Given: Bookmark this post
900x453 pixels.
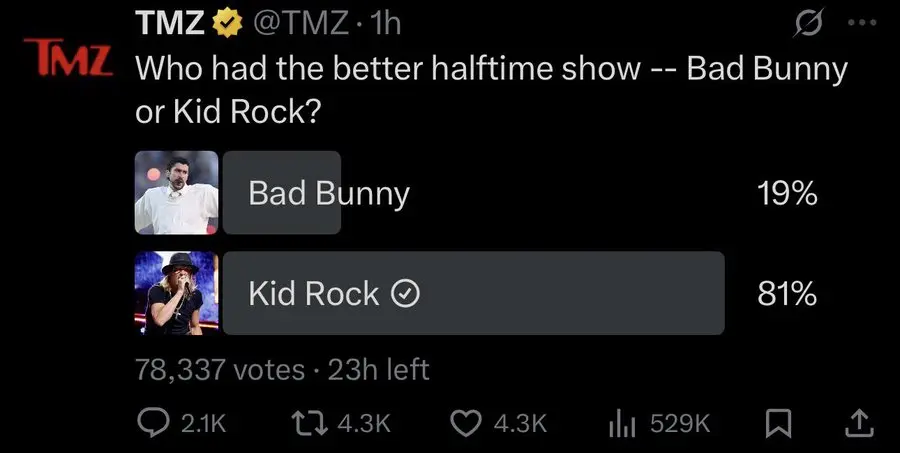Looking at the screenshot, I should [778, 423].
